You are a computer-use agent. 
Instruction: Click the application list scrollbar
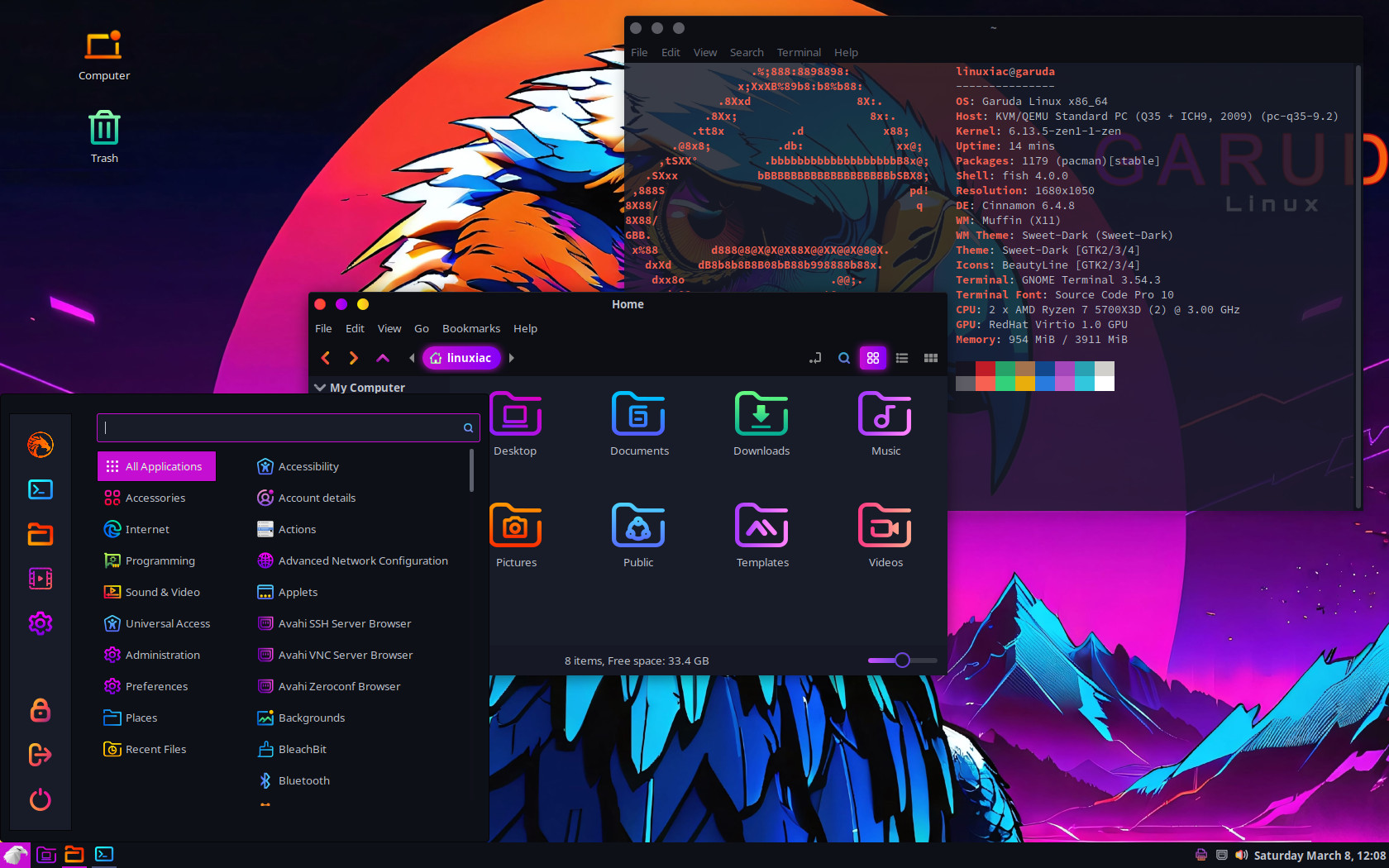471,470
